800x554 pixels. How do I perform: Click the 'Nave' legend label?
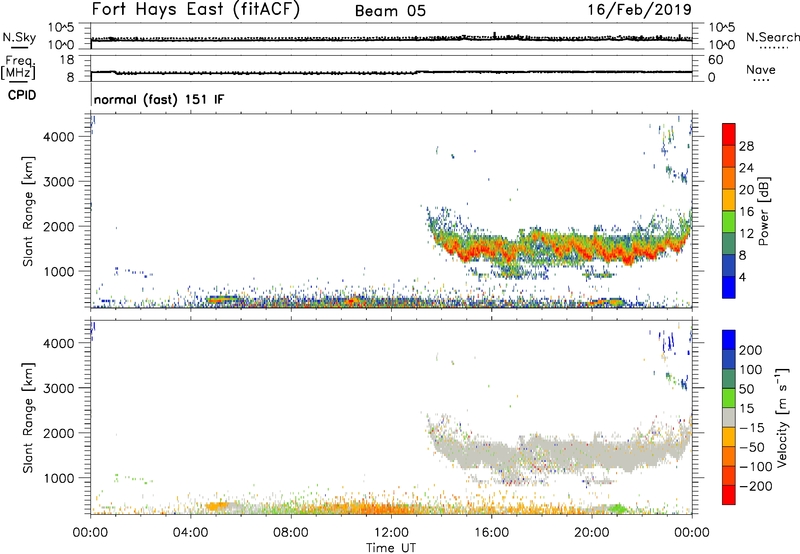pos(761,69)
